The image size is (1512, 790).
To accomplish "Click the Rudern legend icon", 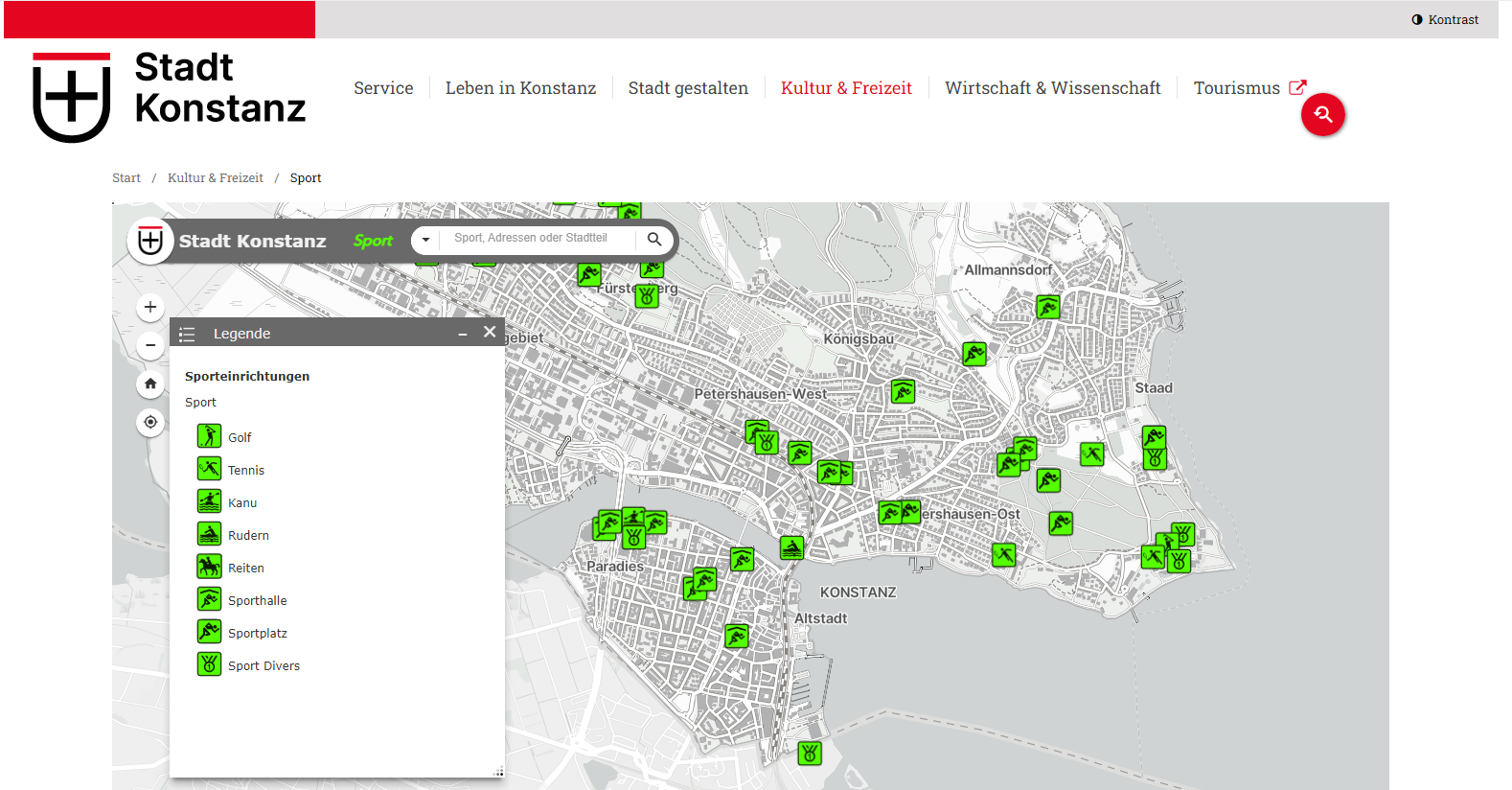I will tap(209, 534).
